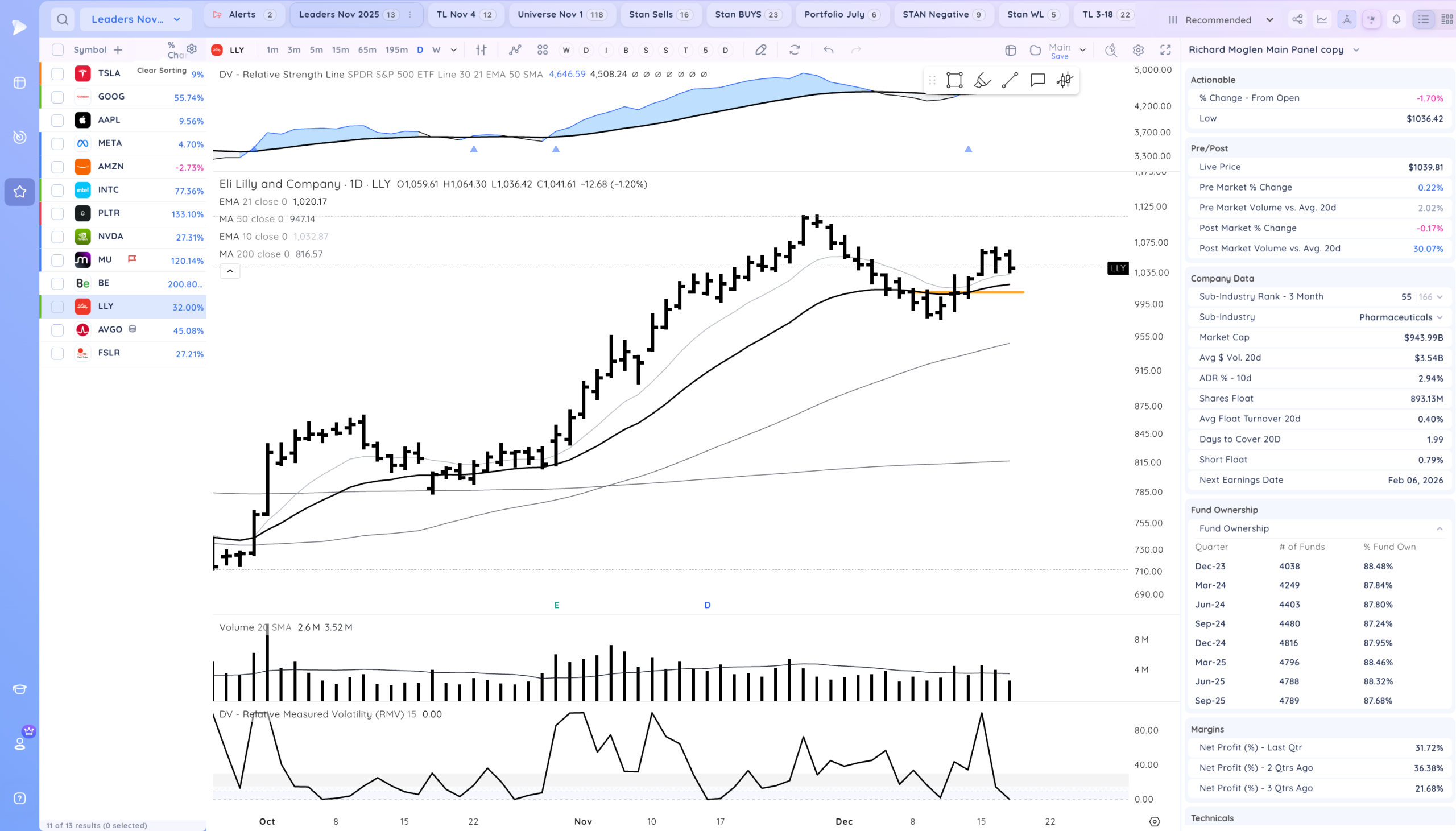Image resolution: width=1456 pixels, height=831 pixels.
Task: Click Clear Sorting in watchlist
Action: 162,70
